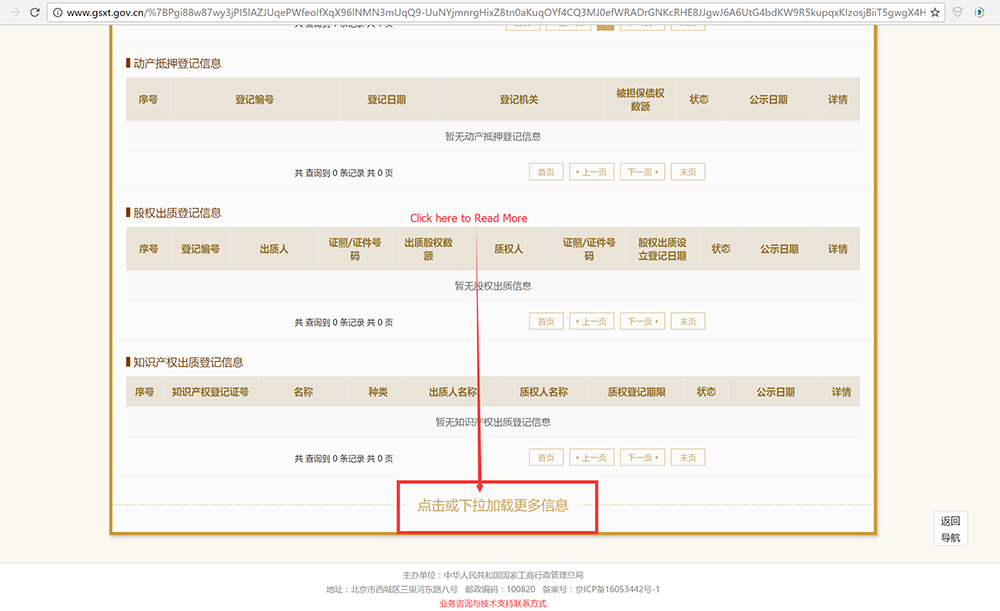
Task: Reload the page with the browser refresh icon
Action: pyautogui.click(x=34, y=12)
